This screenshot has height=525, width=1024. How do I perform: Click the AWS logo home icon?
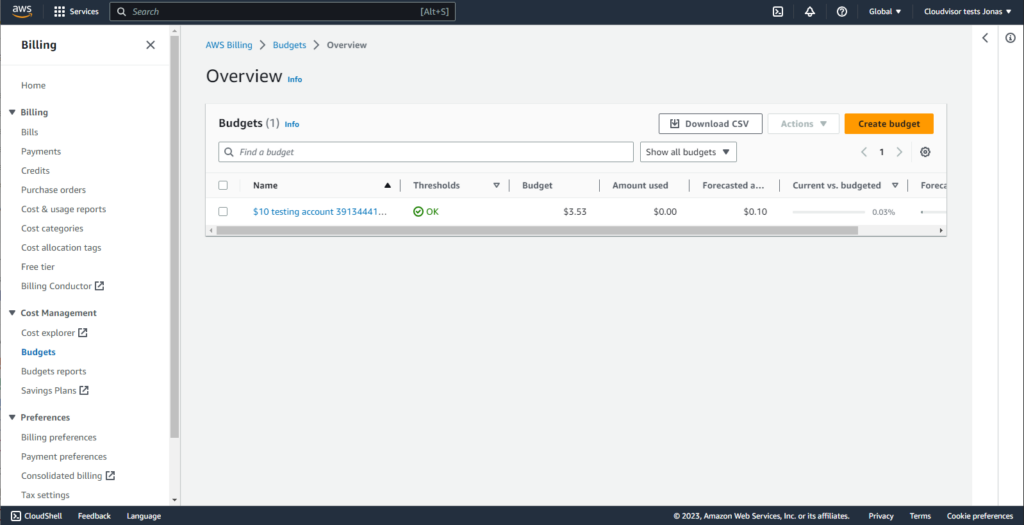tap(22, 12)
